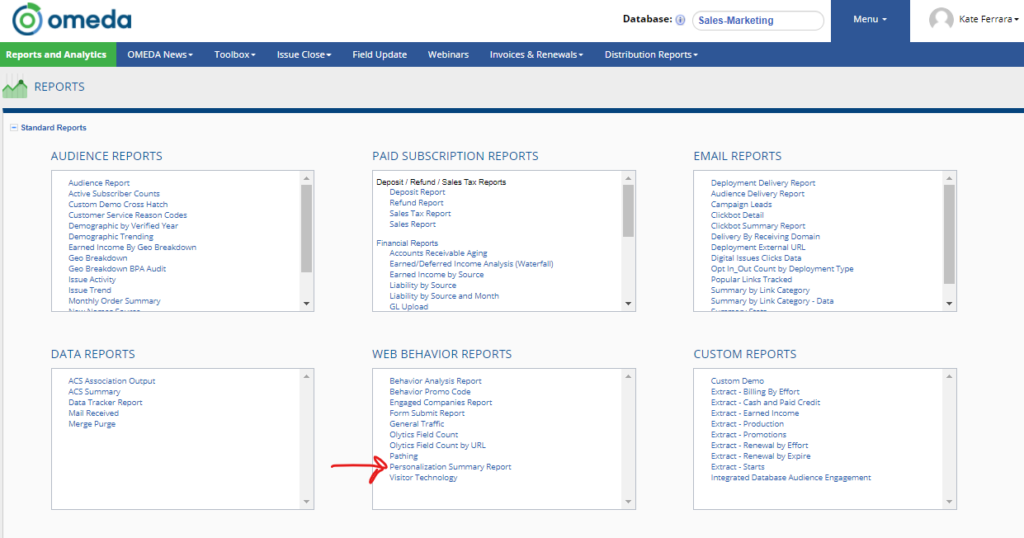Click the Email Reports scroll up arrow

tap(949, 178)
